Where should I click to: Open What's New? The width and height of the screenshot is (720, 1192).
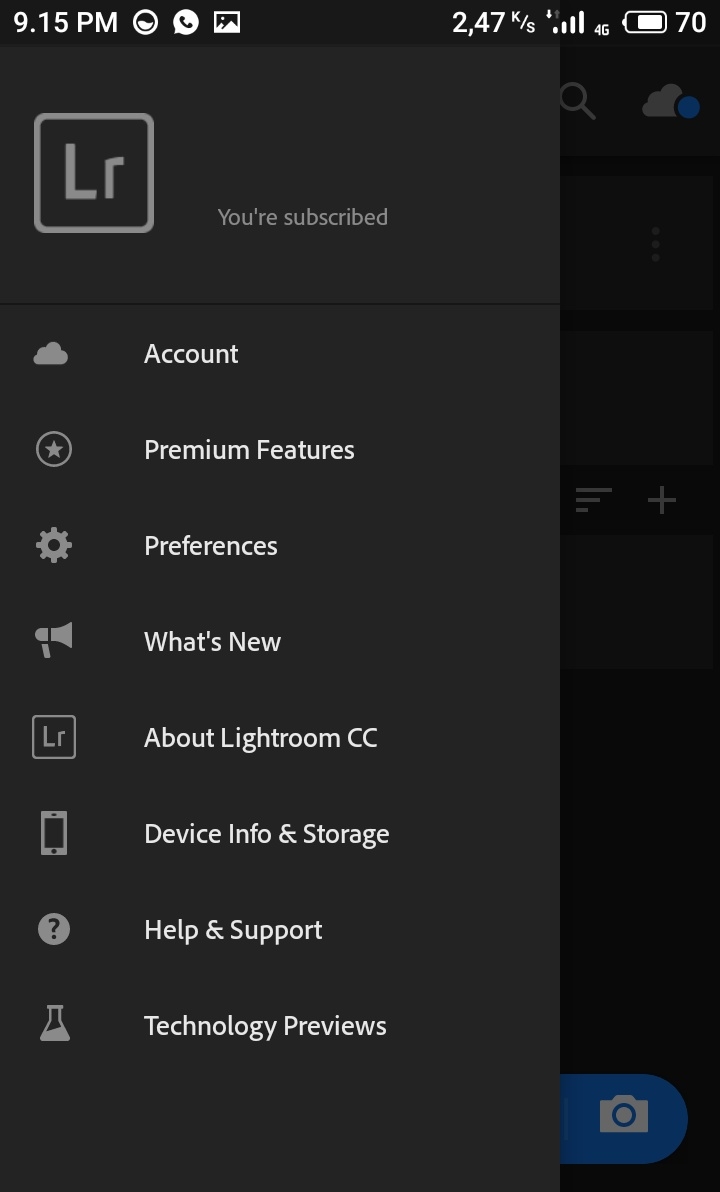pos(280,641)
